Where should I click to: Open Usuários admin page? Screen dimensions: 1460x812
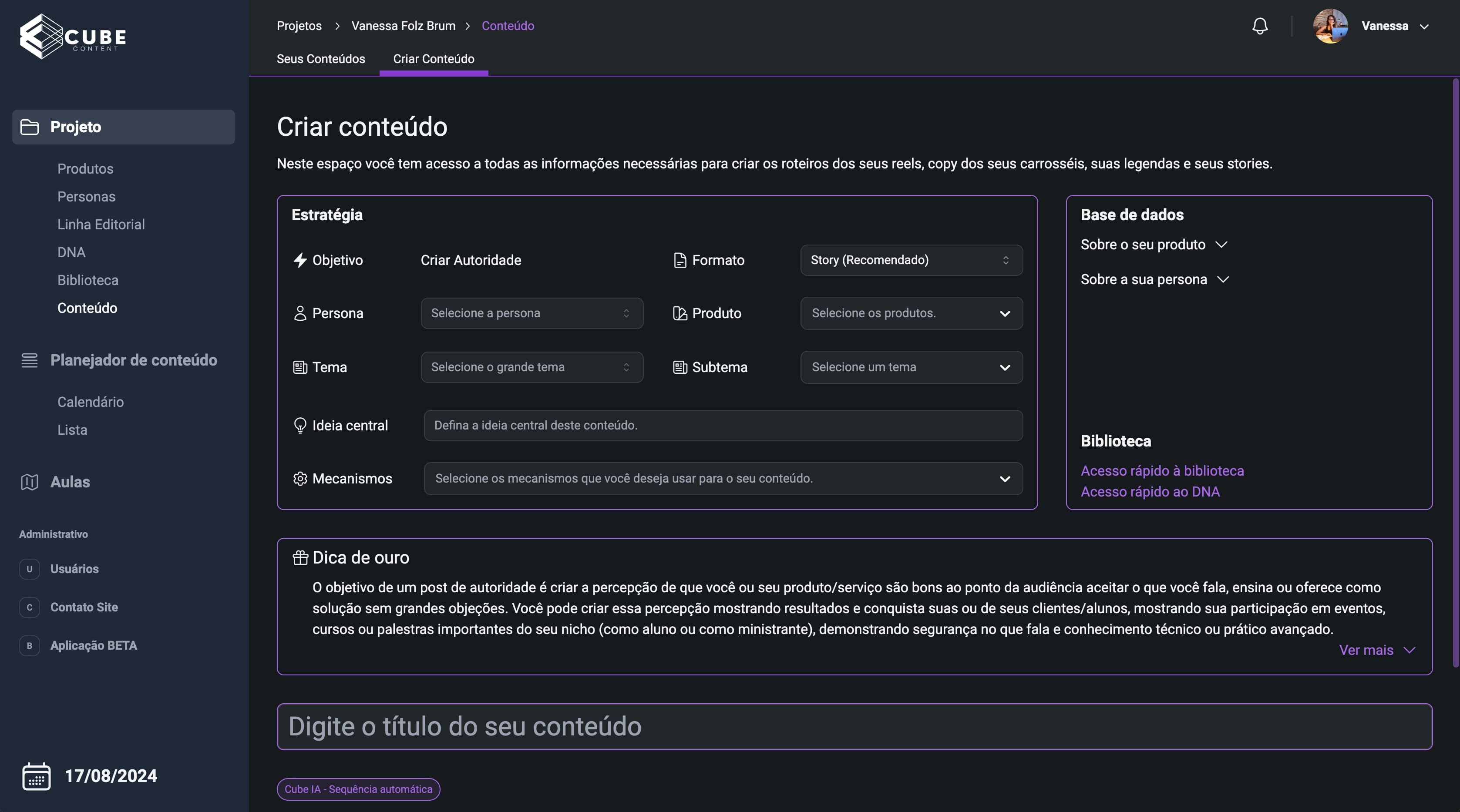(74, 569)
